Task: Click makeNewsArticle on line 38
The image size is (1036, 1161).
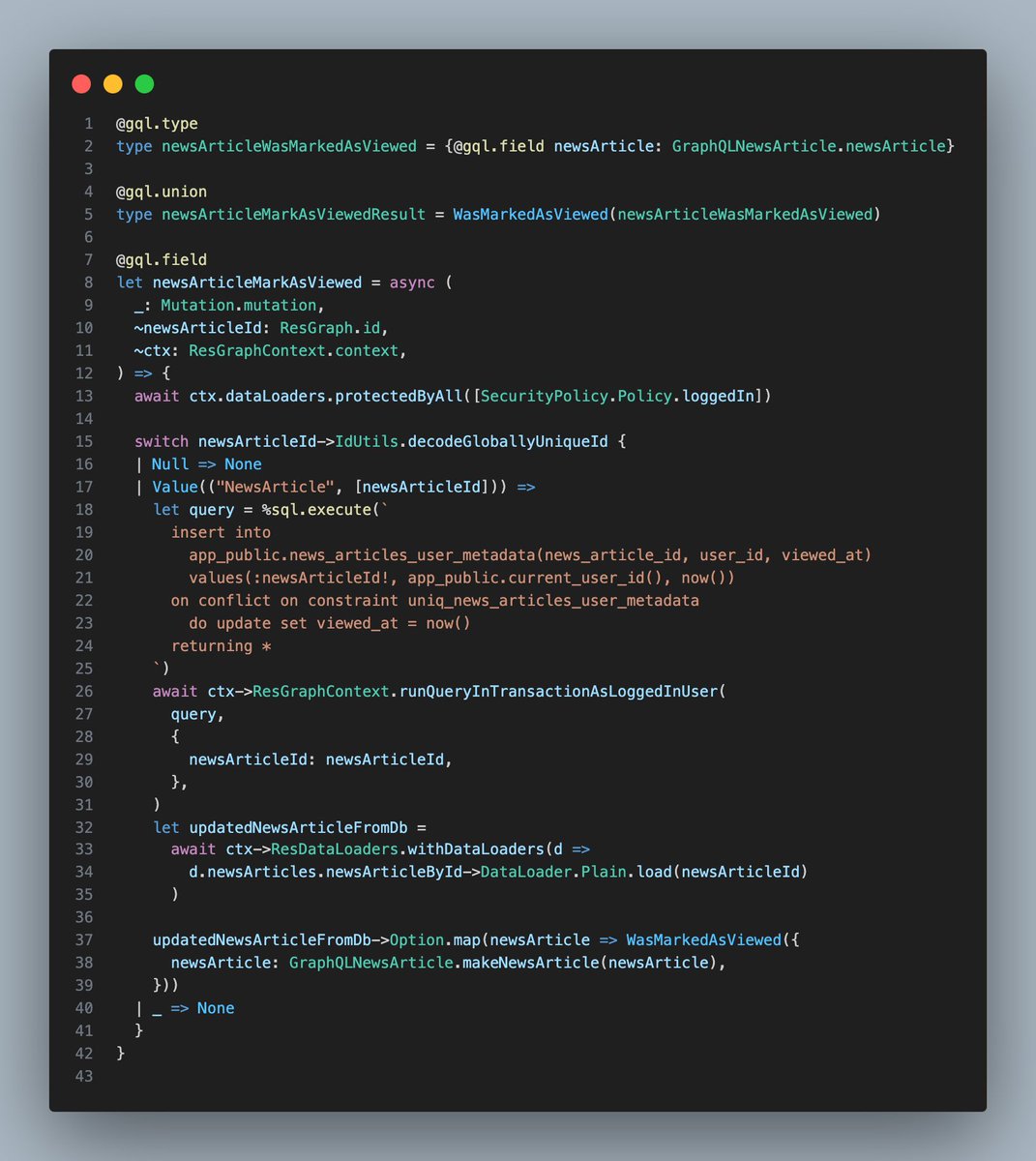Action: tap(530, 965)
